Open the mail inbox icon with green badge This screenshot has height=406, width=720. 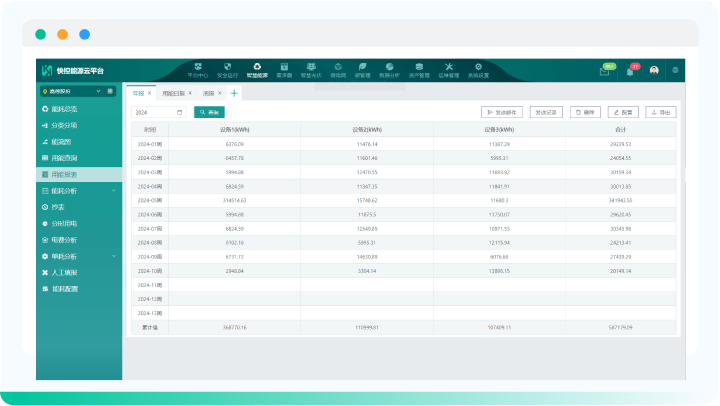coord(605,71)
